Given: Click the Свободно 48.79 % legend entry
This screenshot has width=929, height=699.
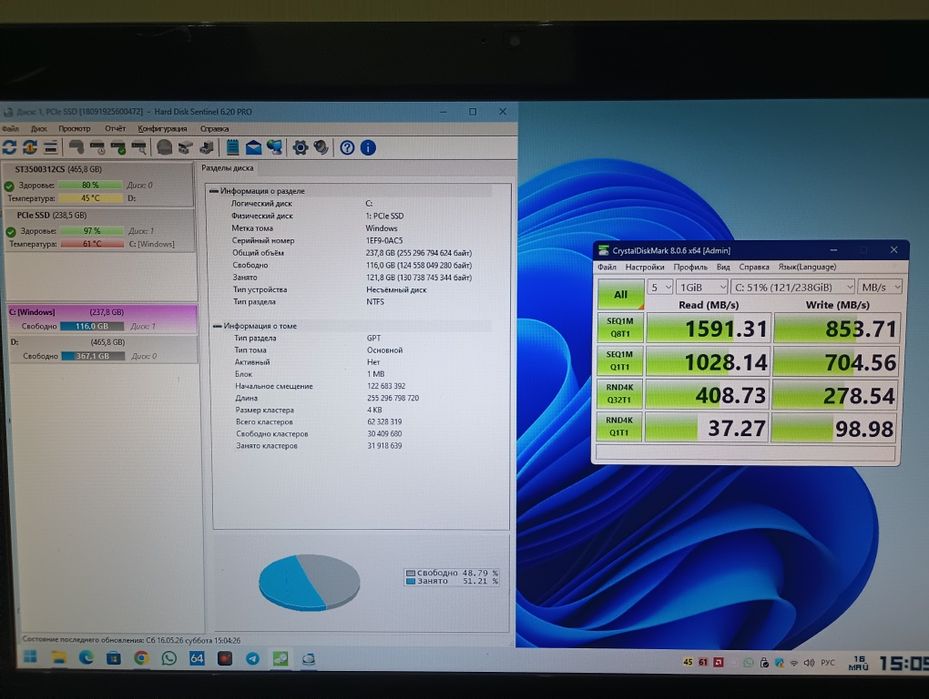Looking at the screenshot, I should point(451,573).
